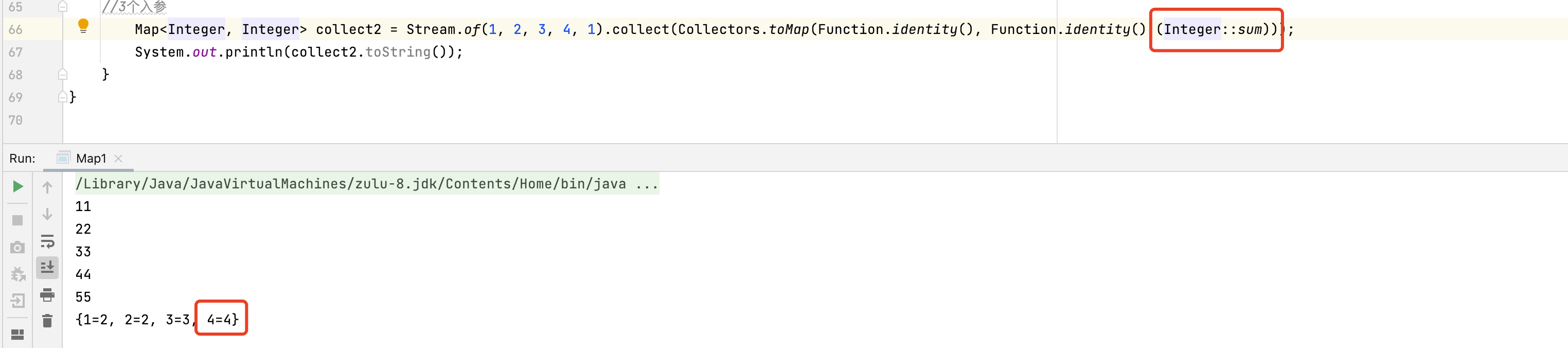Click the Exit sign-out icon
This screenshot has width=1568, height=348.
click(x=17, y=301)
